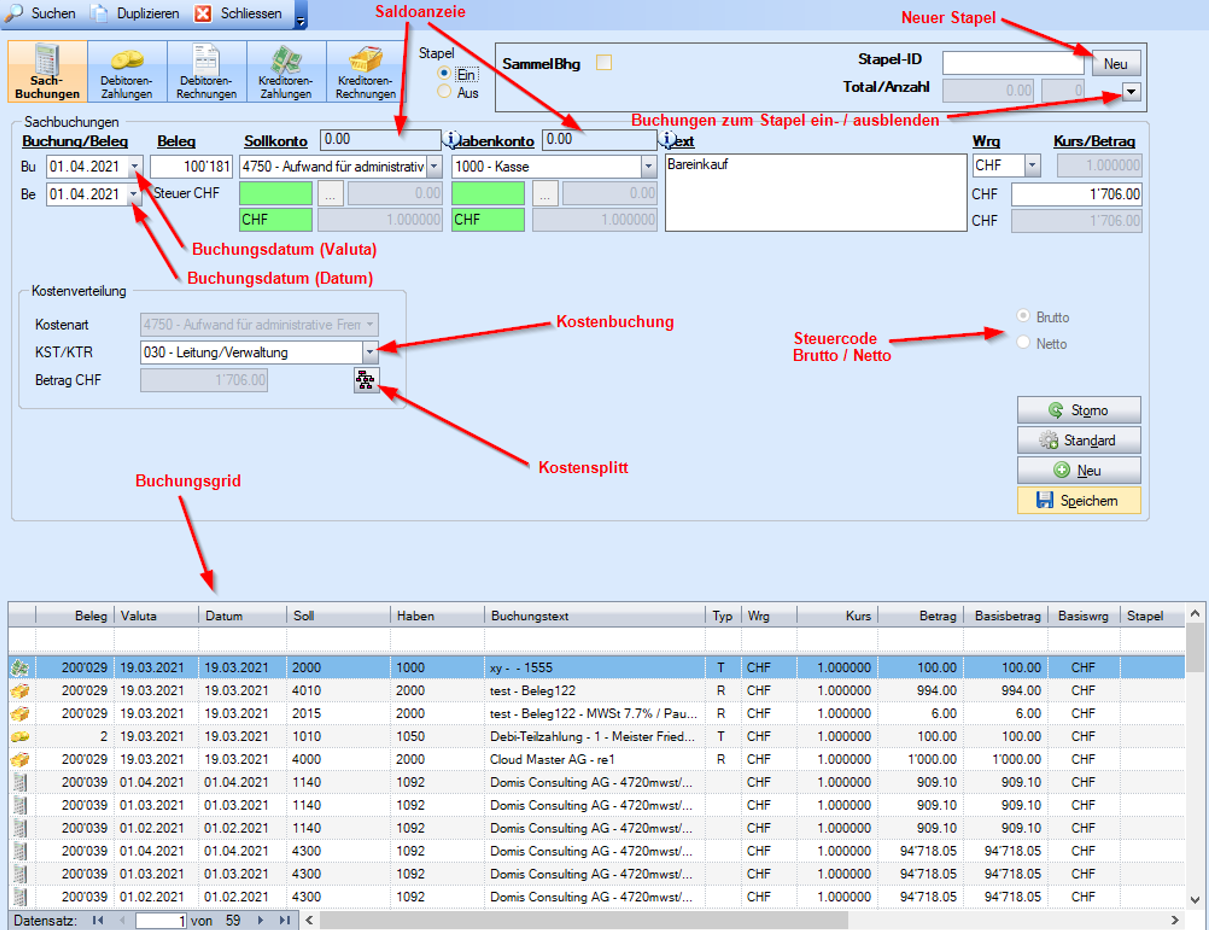Image resolution: width=1209 pixels, height=930 pixels.
Task: Select Stapel Aus radio button
Action: [x=445, y=93]
